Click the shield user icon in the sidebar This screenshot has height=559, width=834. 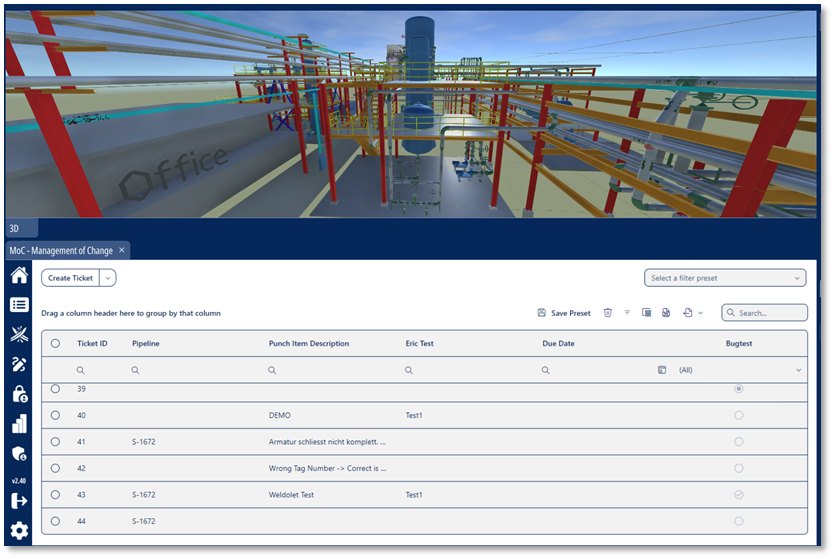(19, 454)
